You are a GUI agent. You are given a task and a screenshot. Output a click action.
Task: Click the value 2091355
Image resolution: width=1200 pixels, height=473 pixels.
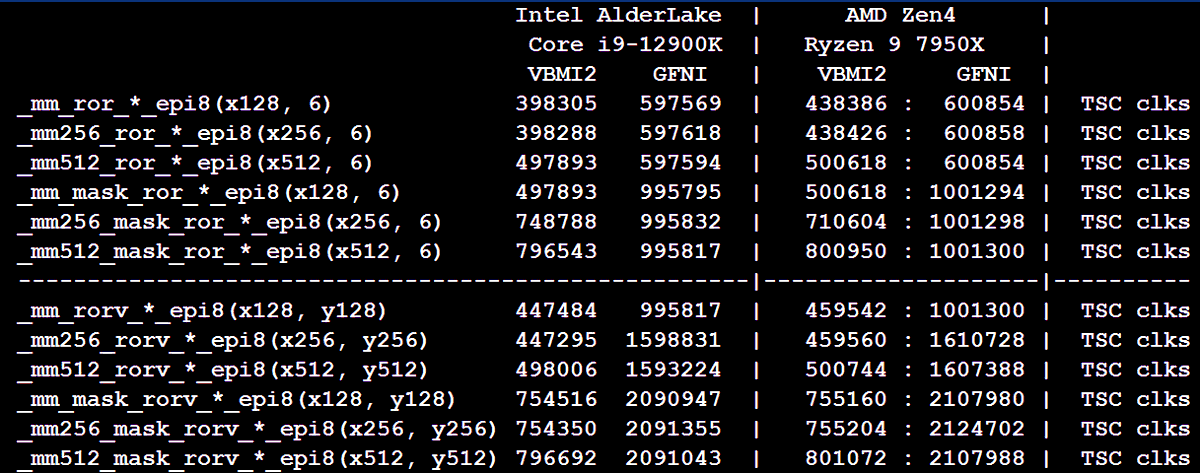coord(673,429)
